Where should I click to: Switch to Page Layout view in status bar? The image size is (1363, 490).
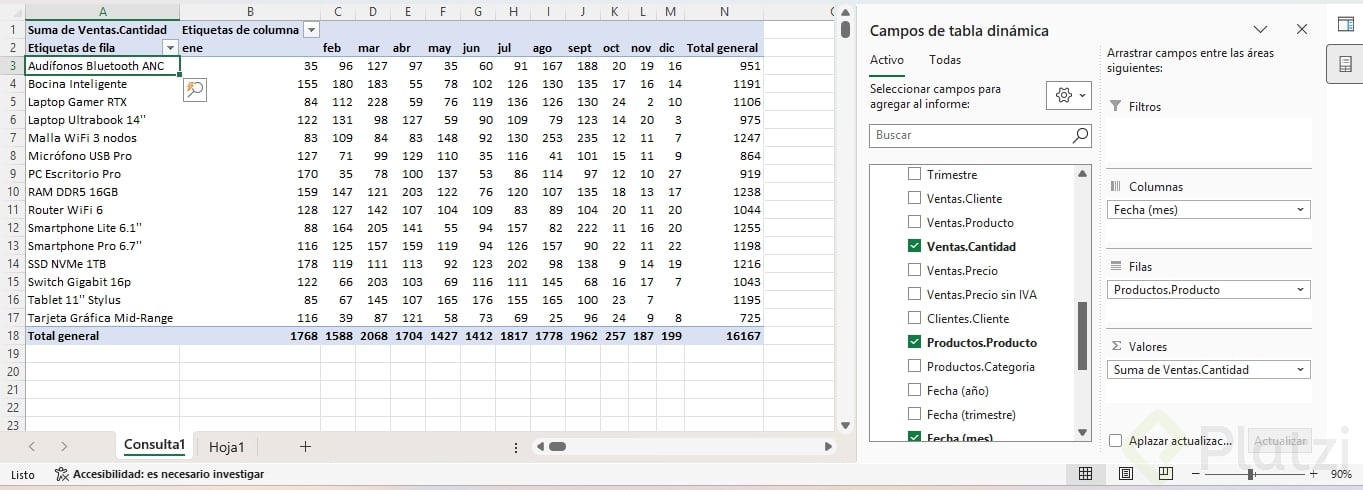[x=1126, y=473]
